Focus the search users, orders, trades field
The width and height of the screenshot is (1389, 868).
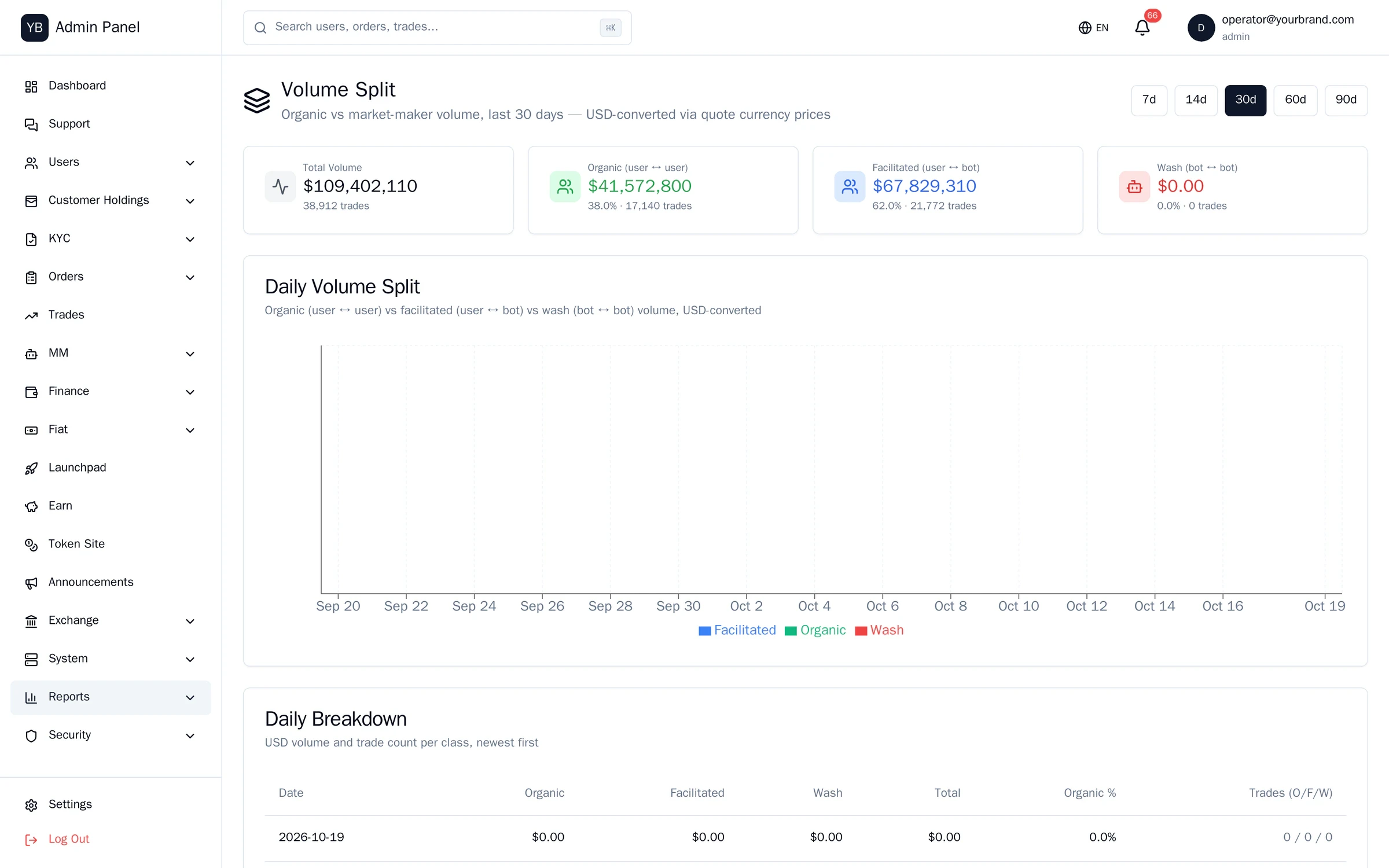[x=437, y=27]
